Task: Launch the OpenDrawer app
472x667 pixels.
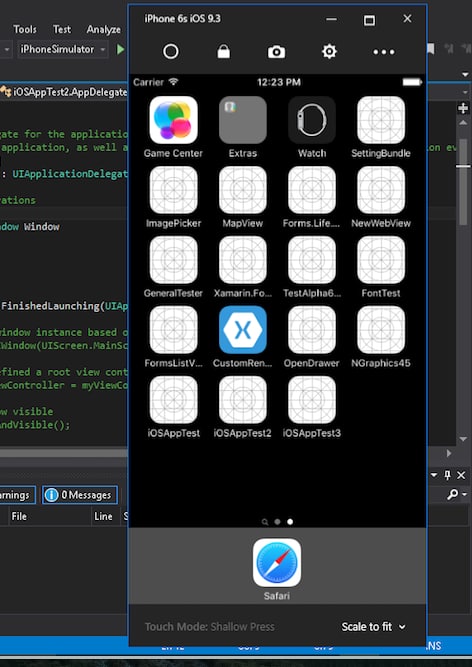Action: pos(312,330)
